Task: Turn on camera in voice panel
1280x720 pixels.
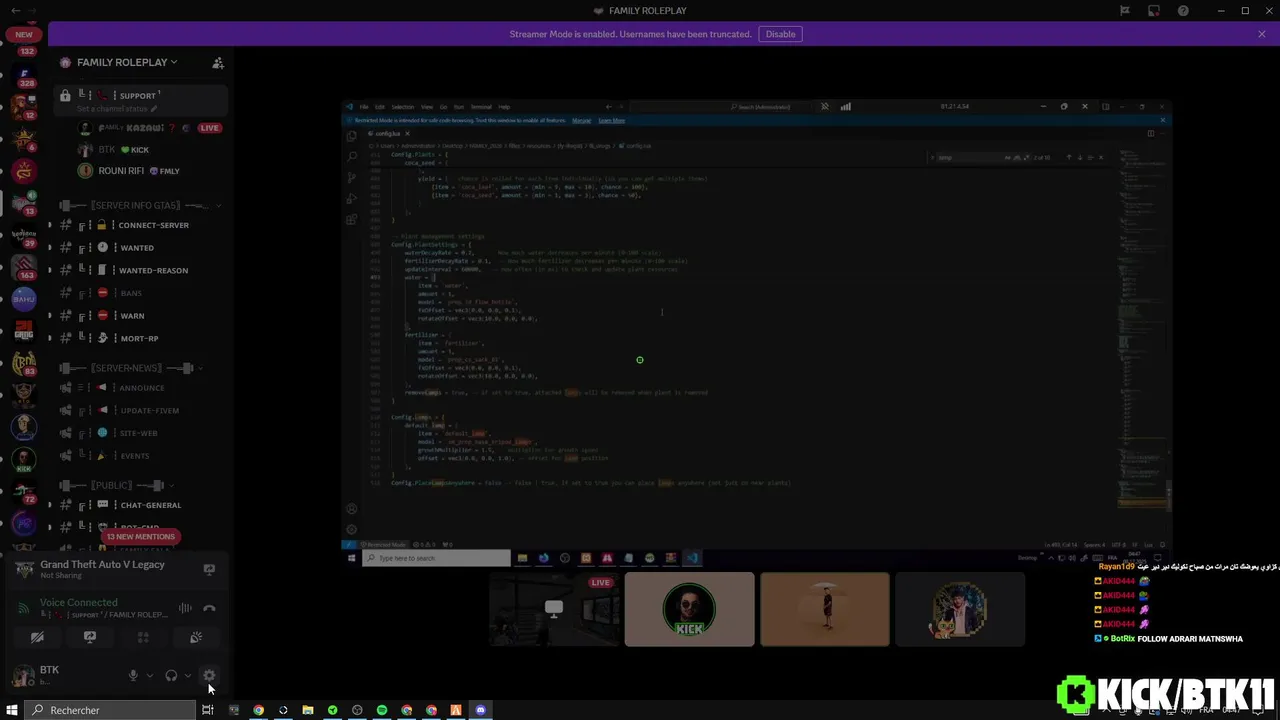Action: tap(37, 637)
